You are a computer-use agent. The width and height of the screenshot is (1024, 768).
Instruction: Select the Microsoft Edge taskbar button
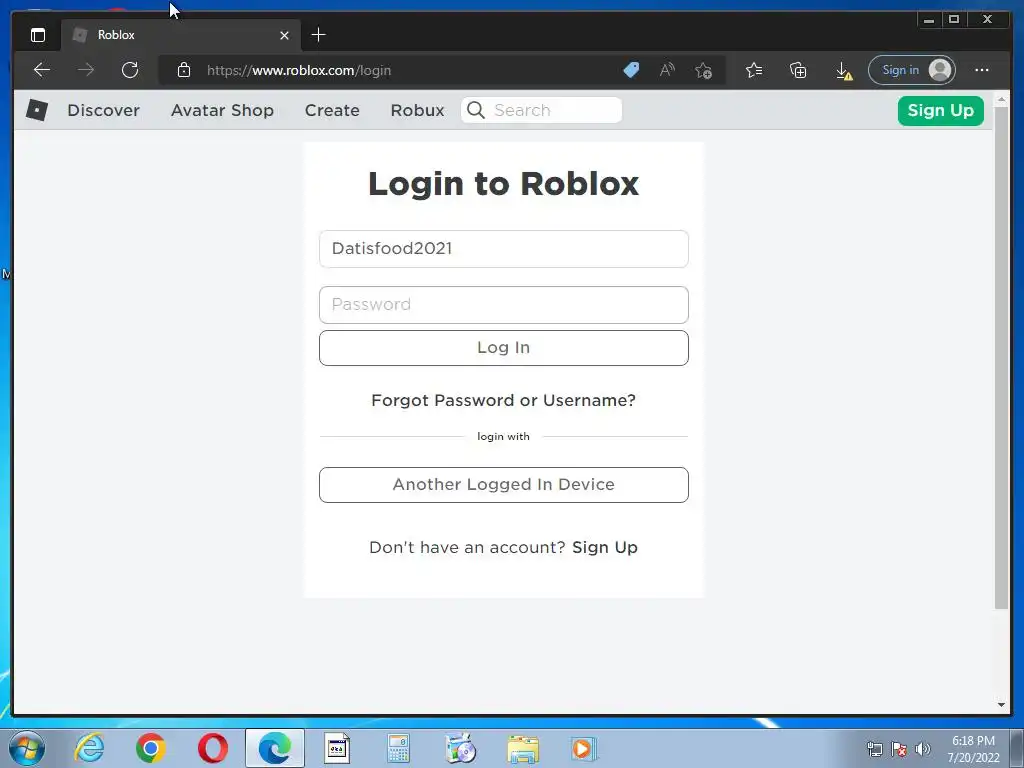pos(275,748)
